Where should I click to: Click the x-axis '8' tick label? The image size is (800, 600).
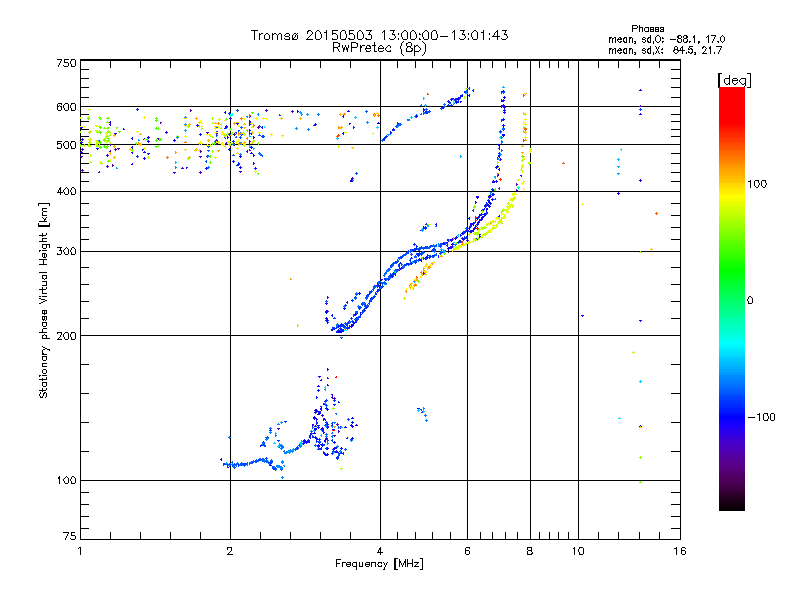tap(530, 551)
